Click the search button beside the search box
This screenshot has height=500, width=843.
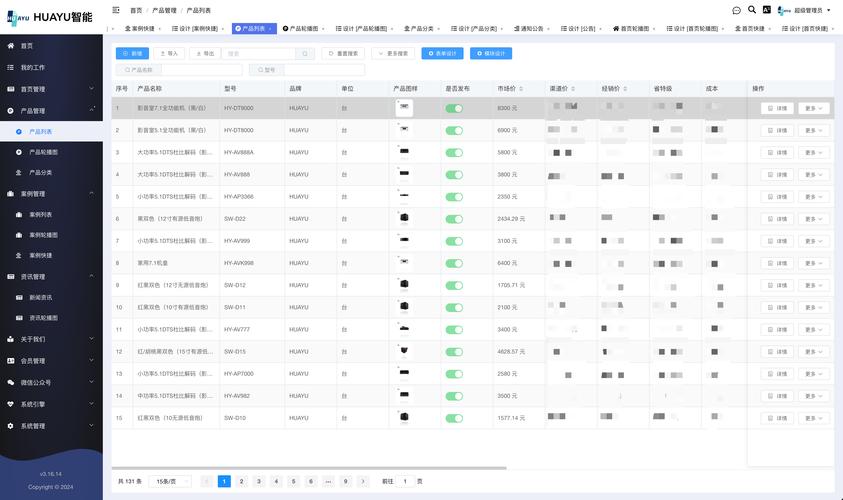[x=305, y=53]
